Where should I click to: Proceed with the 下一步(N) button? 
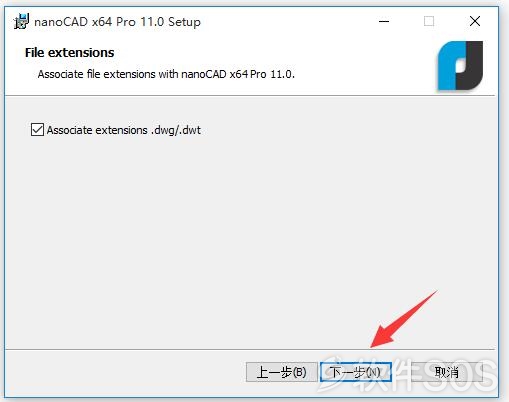[x=356, y=372]
